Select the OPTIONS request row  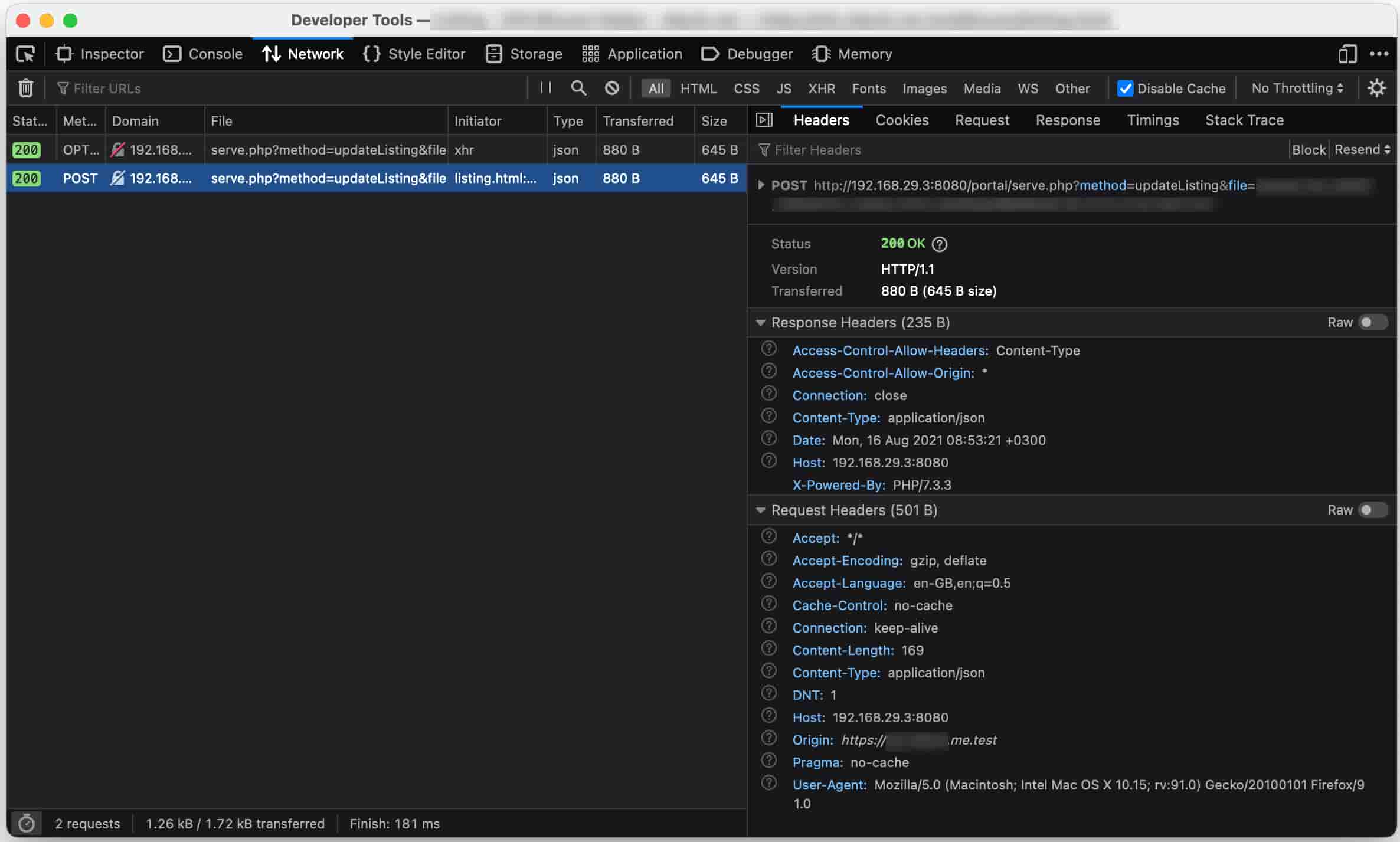click(377, 150)
